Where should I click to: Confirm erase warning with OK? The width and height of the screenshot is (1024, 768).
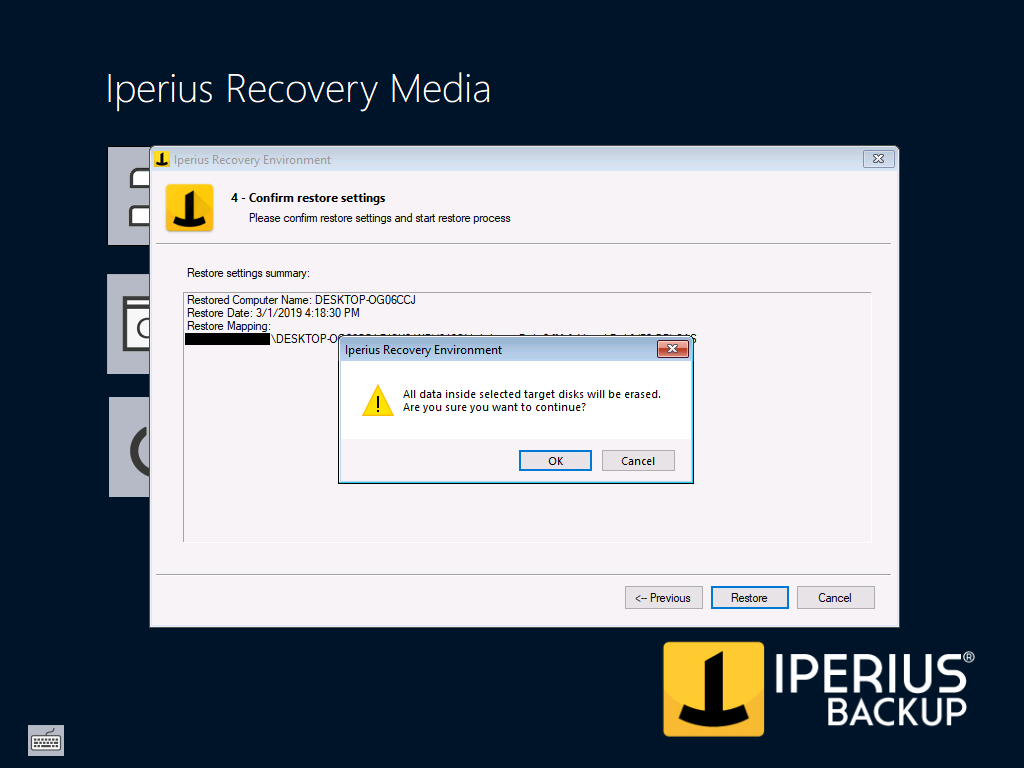tap(555, 460)
